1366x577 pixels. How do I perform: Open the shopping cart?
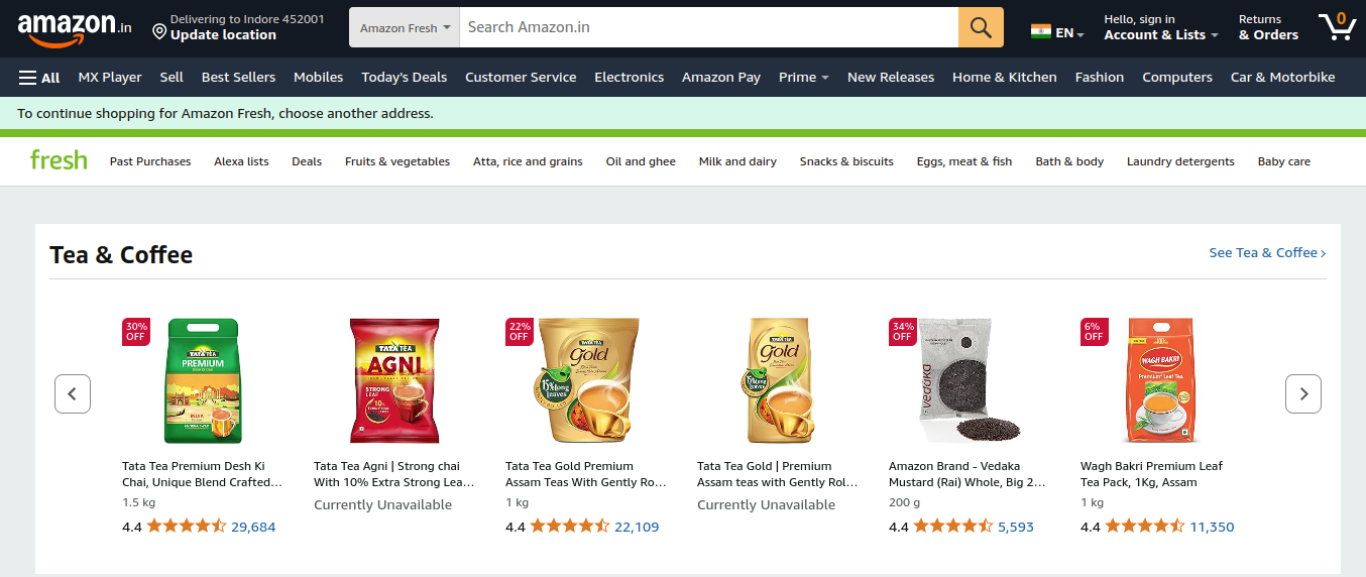pyautogui.click(x=1336, y=26)
